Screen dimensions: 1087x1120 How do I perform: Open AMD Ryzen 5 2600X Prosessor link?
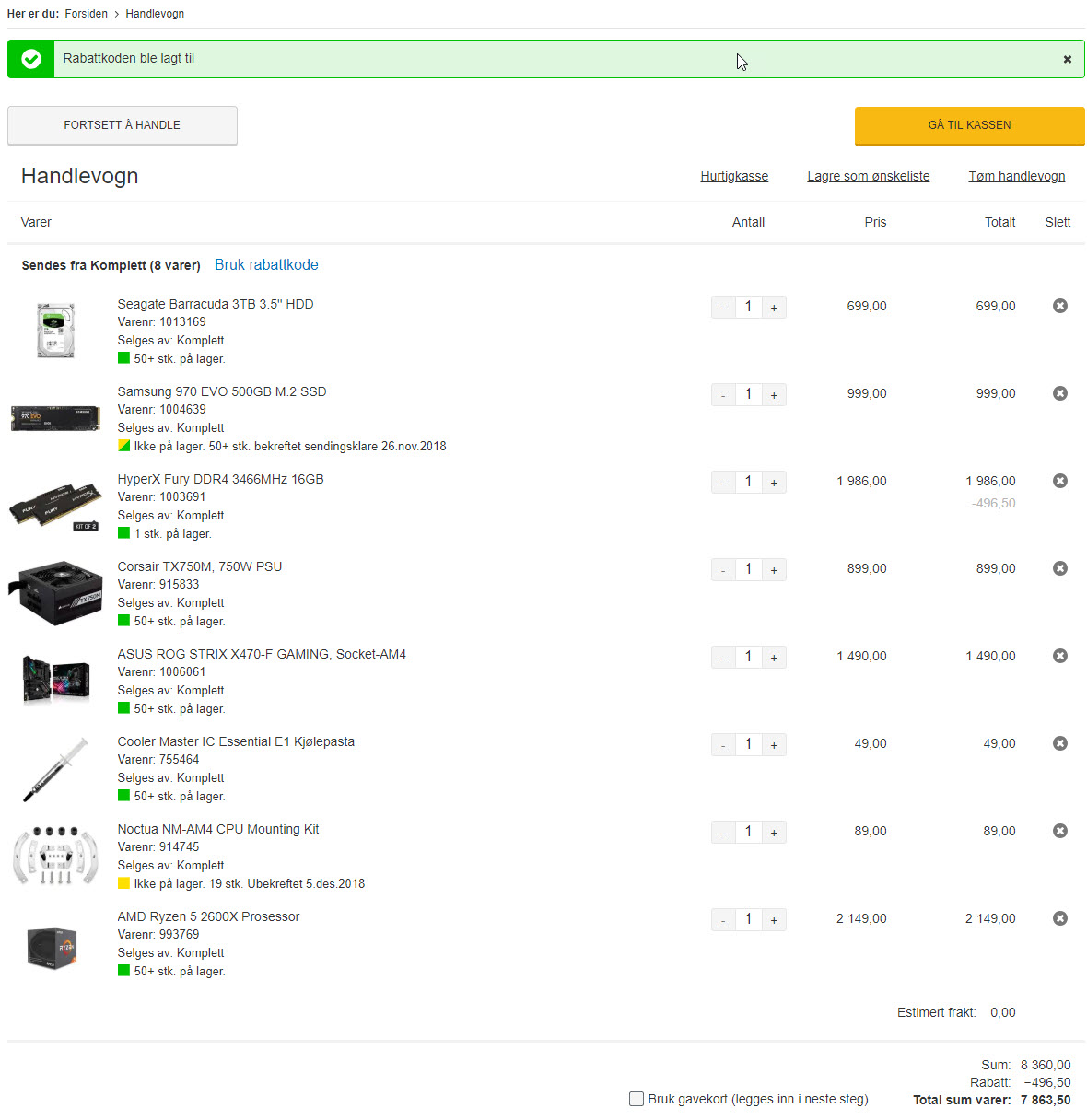coord(208,916)
